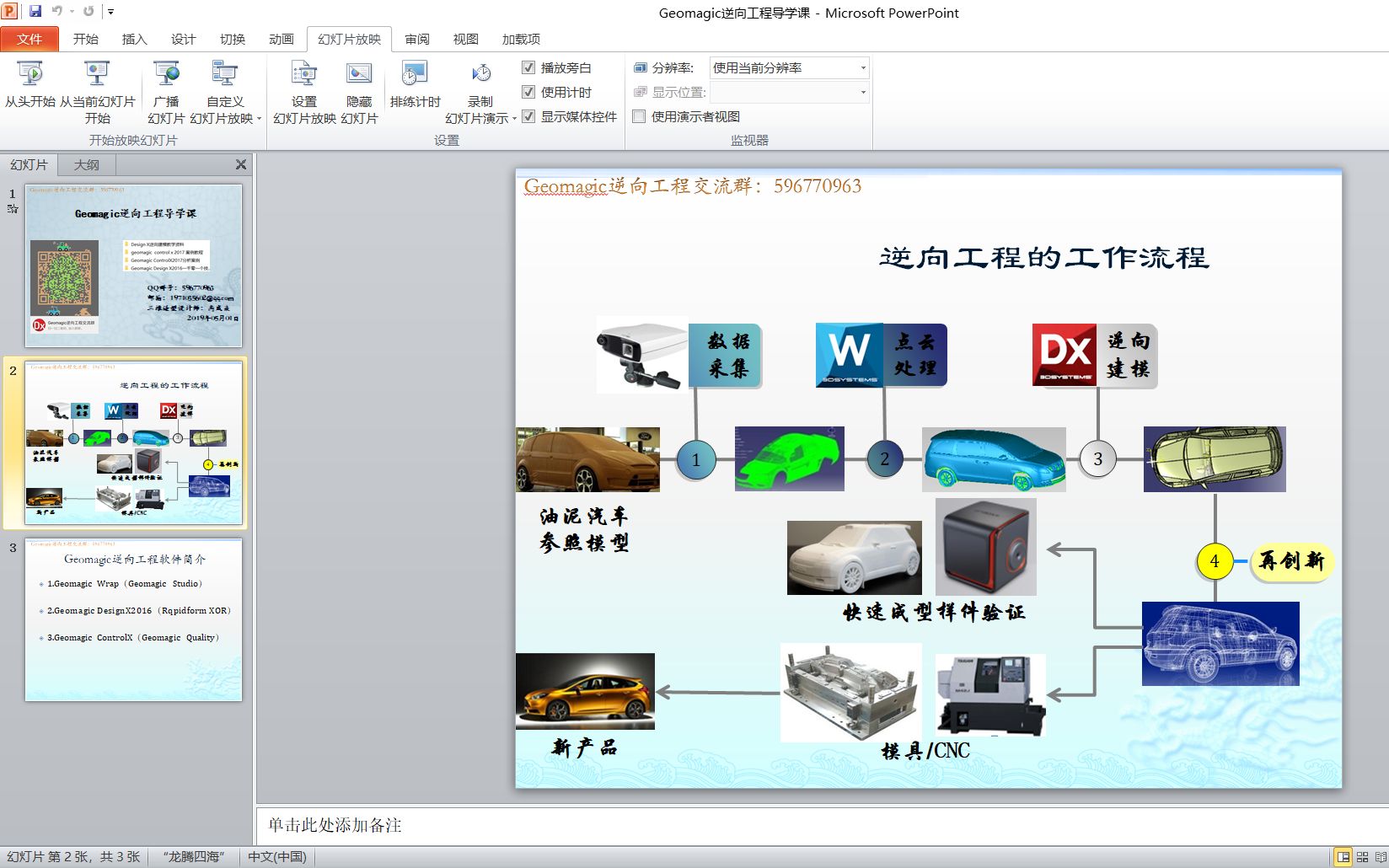Select the 数据采集 label box
The height and width of the screenshot is (868, 1389).
point(726,355)
